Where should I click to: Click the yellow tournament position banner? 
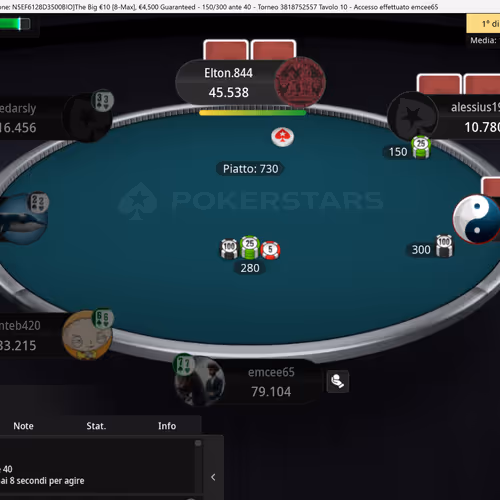[483, 23]
